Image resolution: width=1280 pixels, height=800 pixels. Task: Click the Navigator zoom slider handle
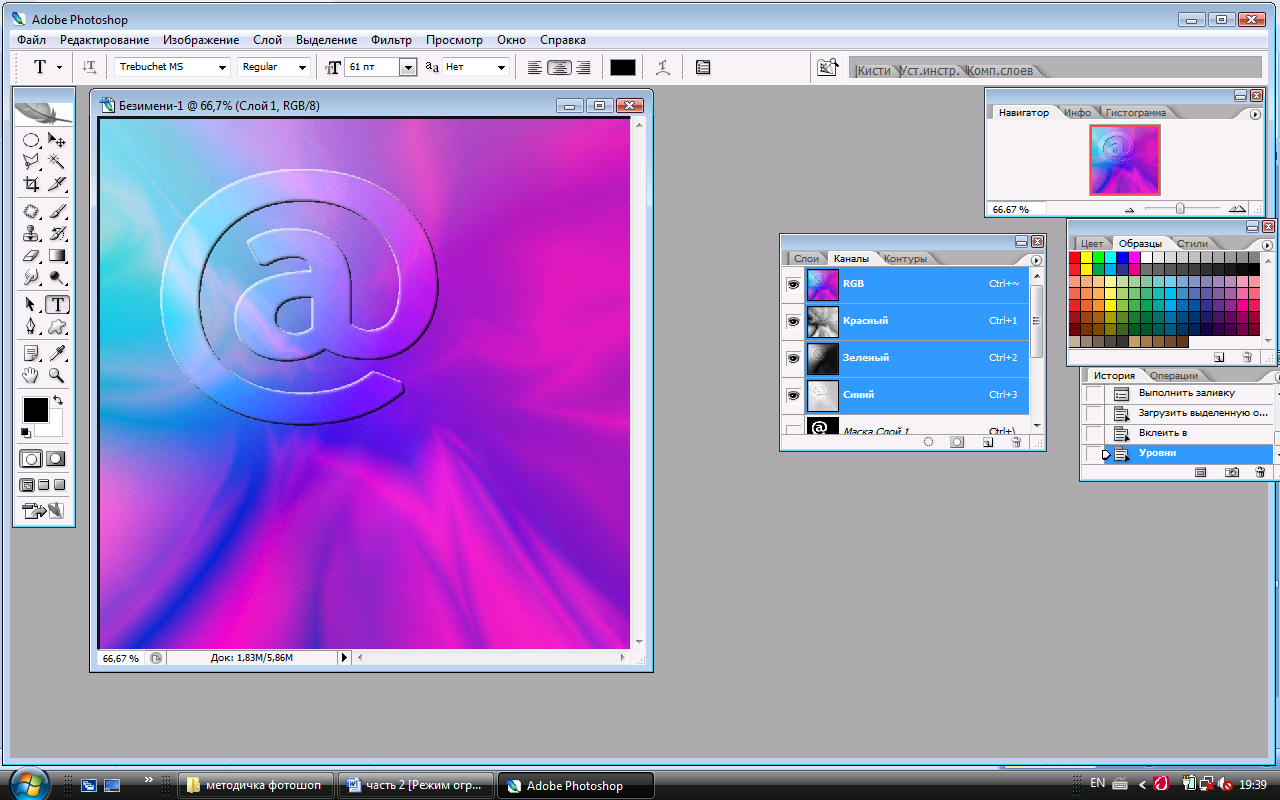(x=1180, y=209)
